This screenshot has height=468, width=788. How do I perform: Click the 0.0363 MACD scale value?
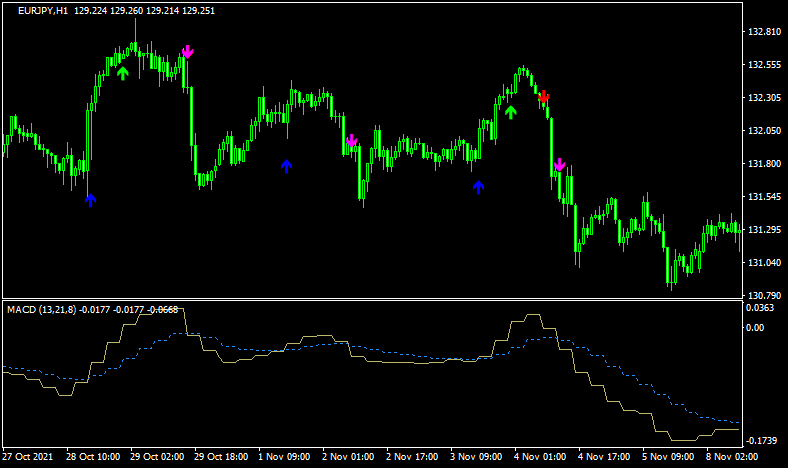pyautogui.click(x=760, y=308)
